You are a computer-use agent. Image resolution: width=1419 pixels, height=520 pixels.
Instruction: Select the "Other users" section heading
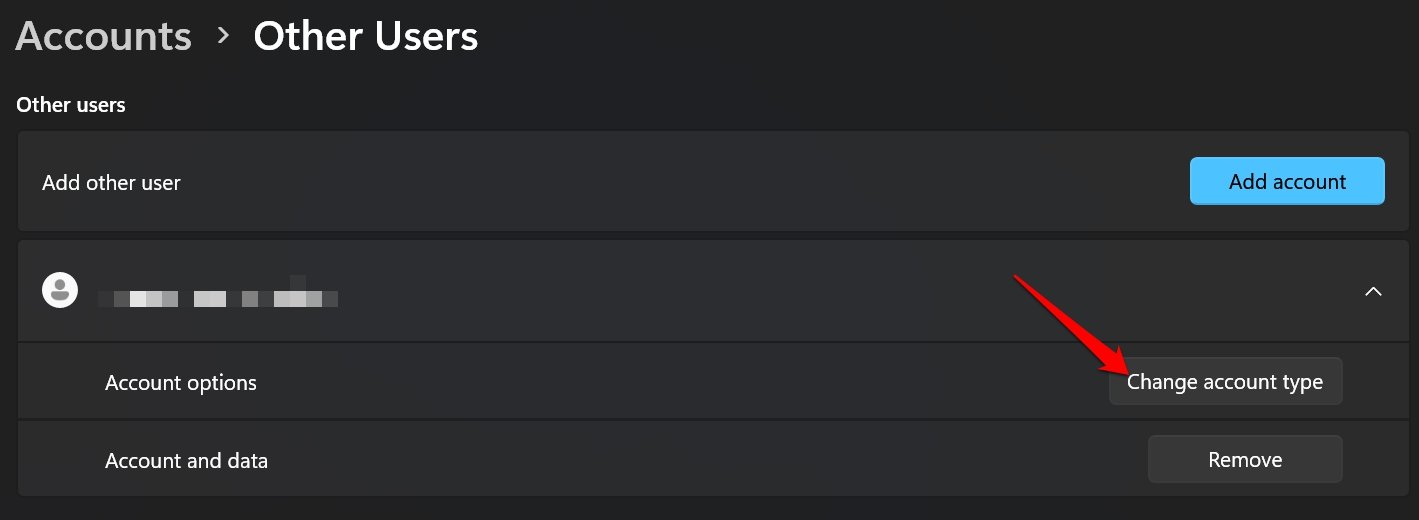point(71,104)
